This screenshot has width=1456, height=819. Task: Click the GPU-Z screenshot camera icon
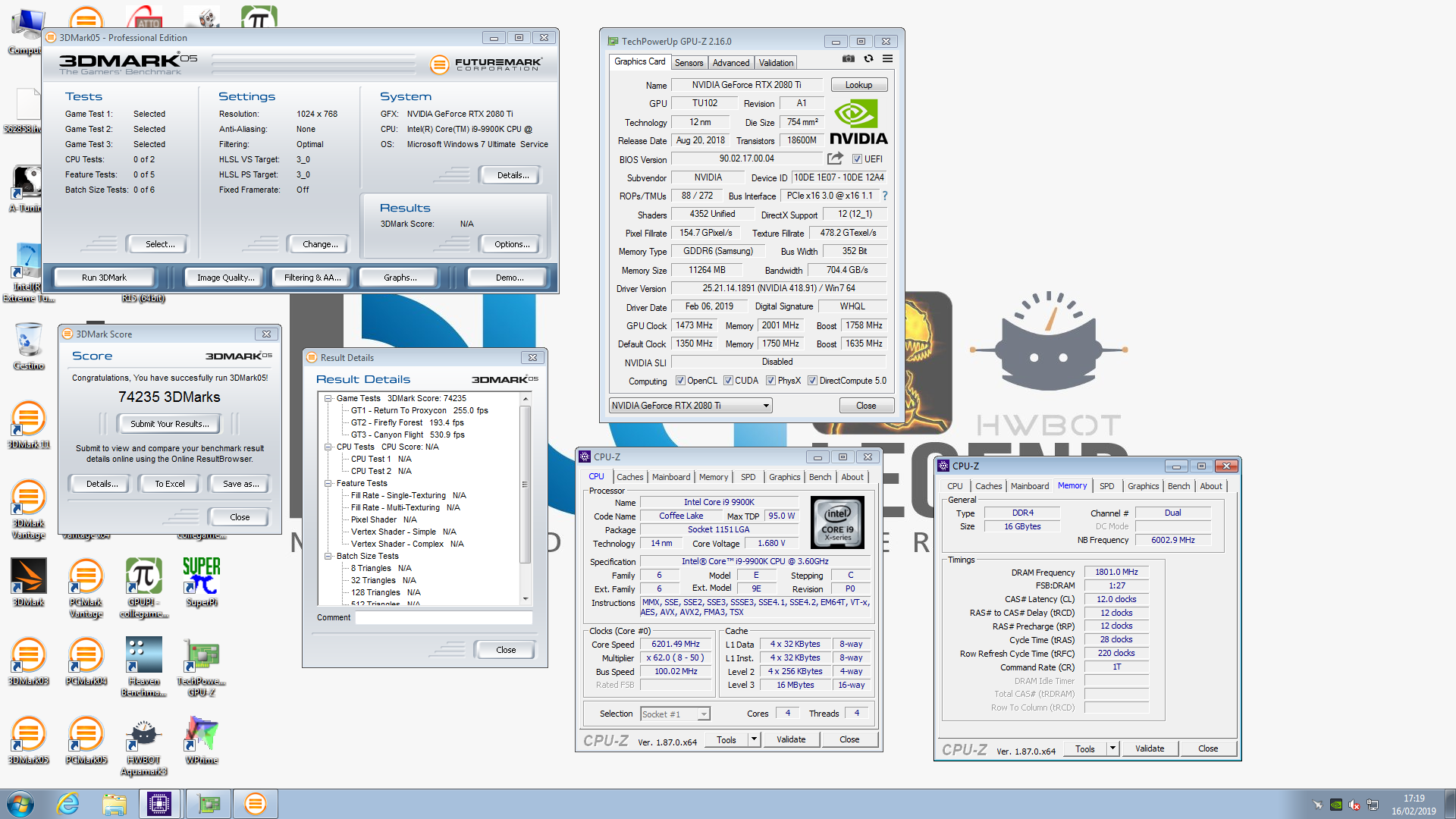click(x=849, y=58)
